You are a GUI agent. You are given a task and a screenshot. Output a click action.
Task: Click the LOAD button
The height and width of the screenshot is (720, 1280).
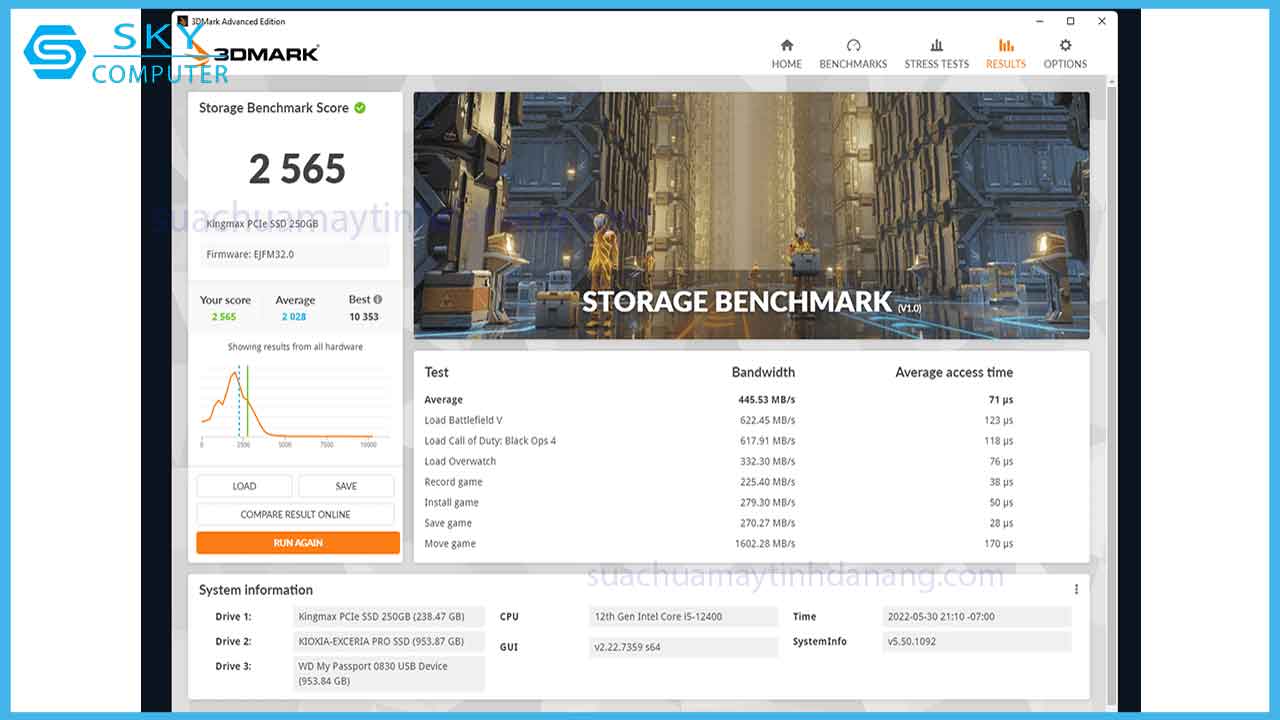pos(243,485)
